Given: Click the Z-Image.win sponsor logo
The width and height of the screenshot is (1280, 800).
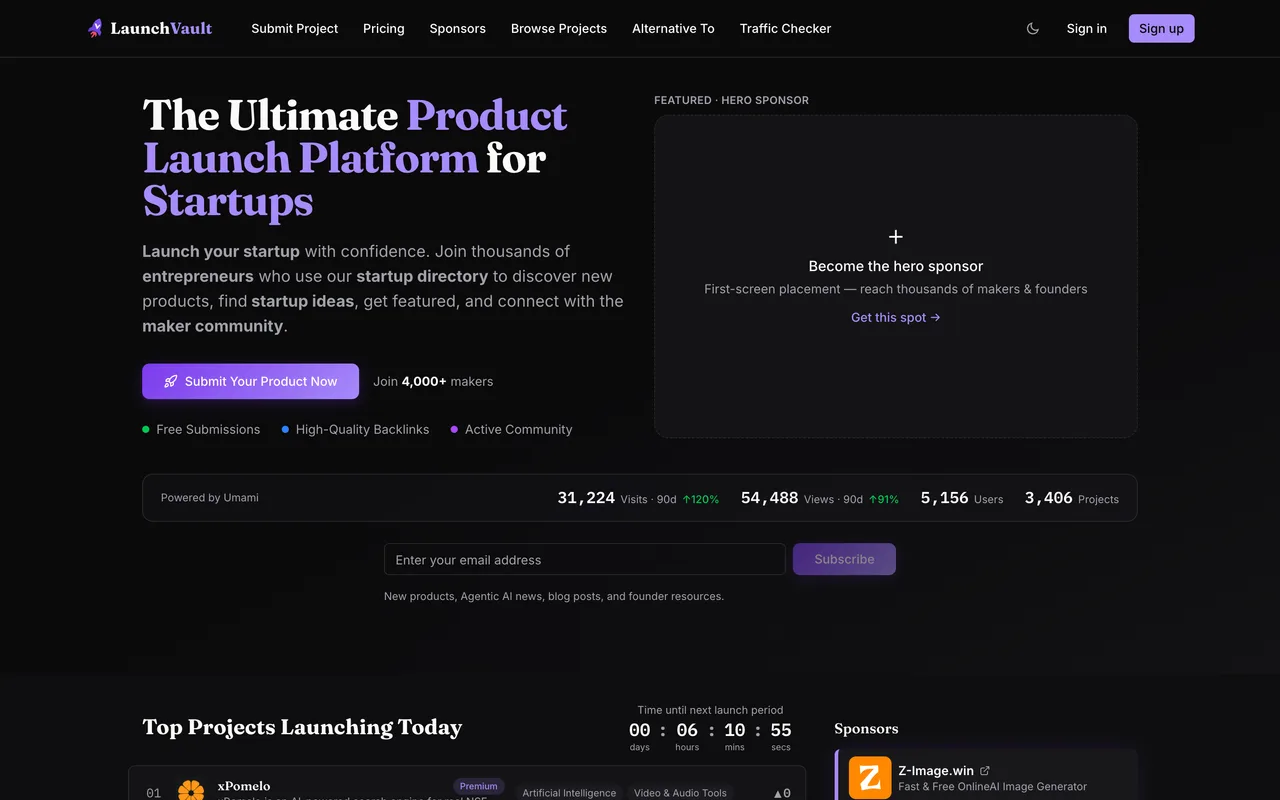Looking at the screenshot, I should pos(870,778).
